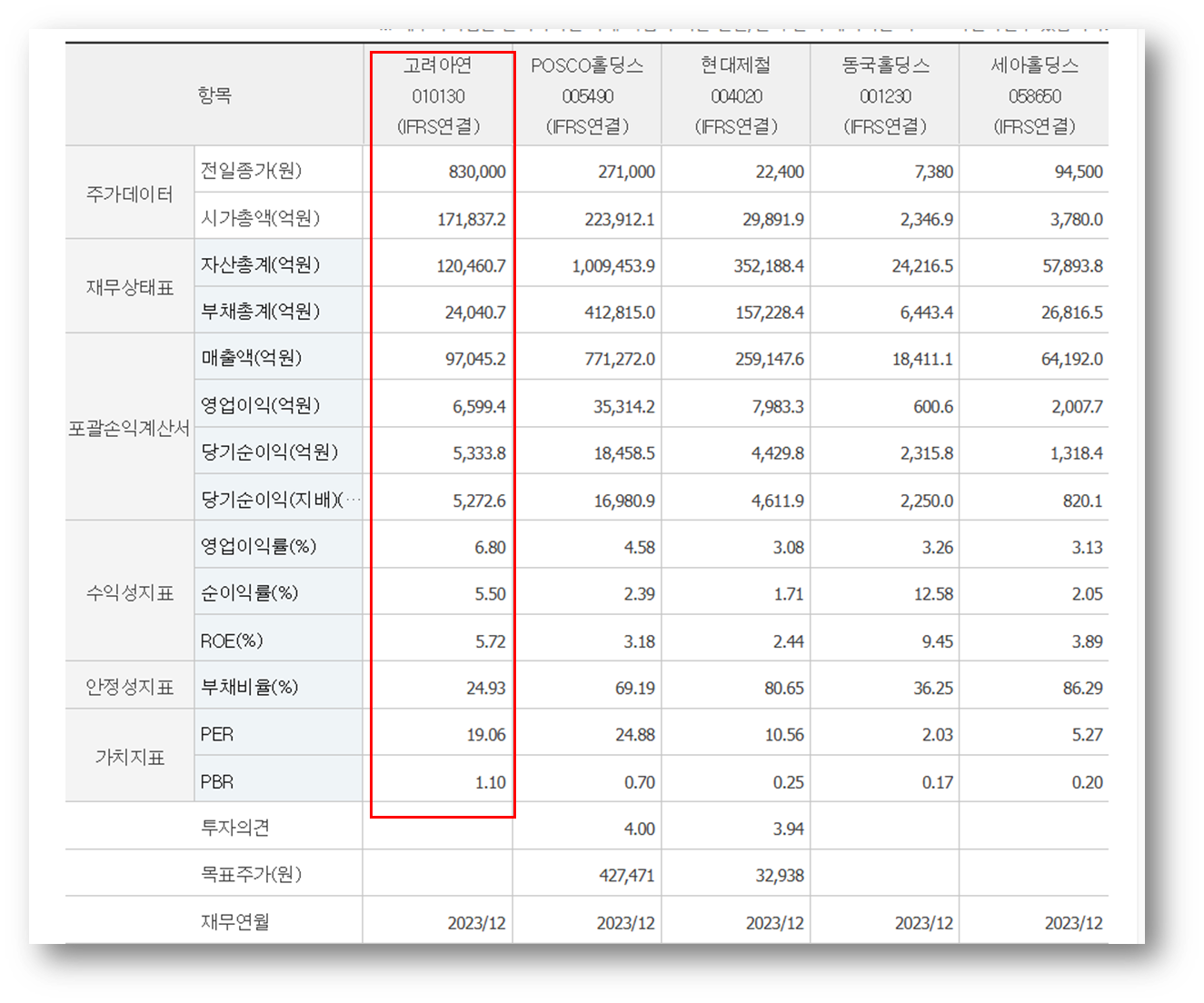Click the 목표주가(원) row label

[x=251, y=874]
